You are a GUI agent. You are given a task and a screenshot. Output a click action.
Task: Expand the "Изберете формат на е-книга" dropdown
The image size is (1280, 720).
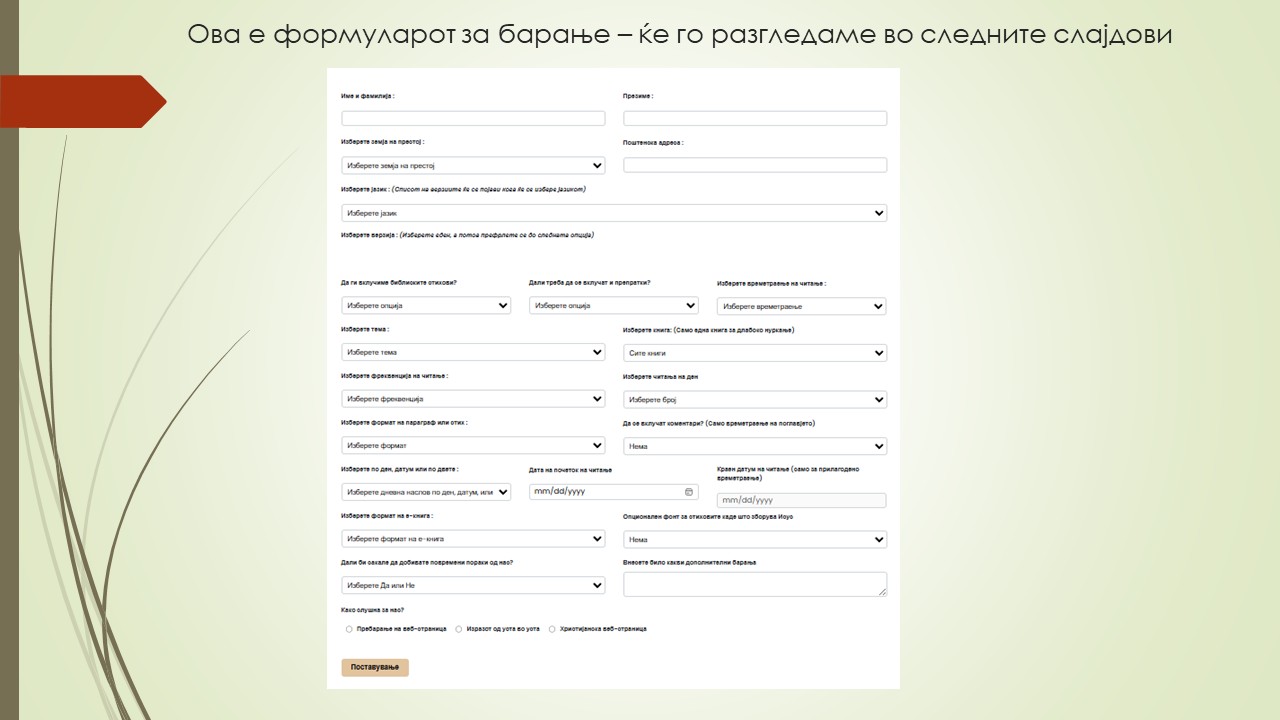[473, 538]
